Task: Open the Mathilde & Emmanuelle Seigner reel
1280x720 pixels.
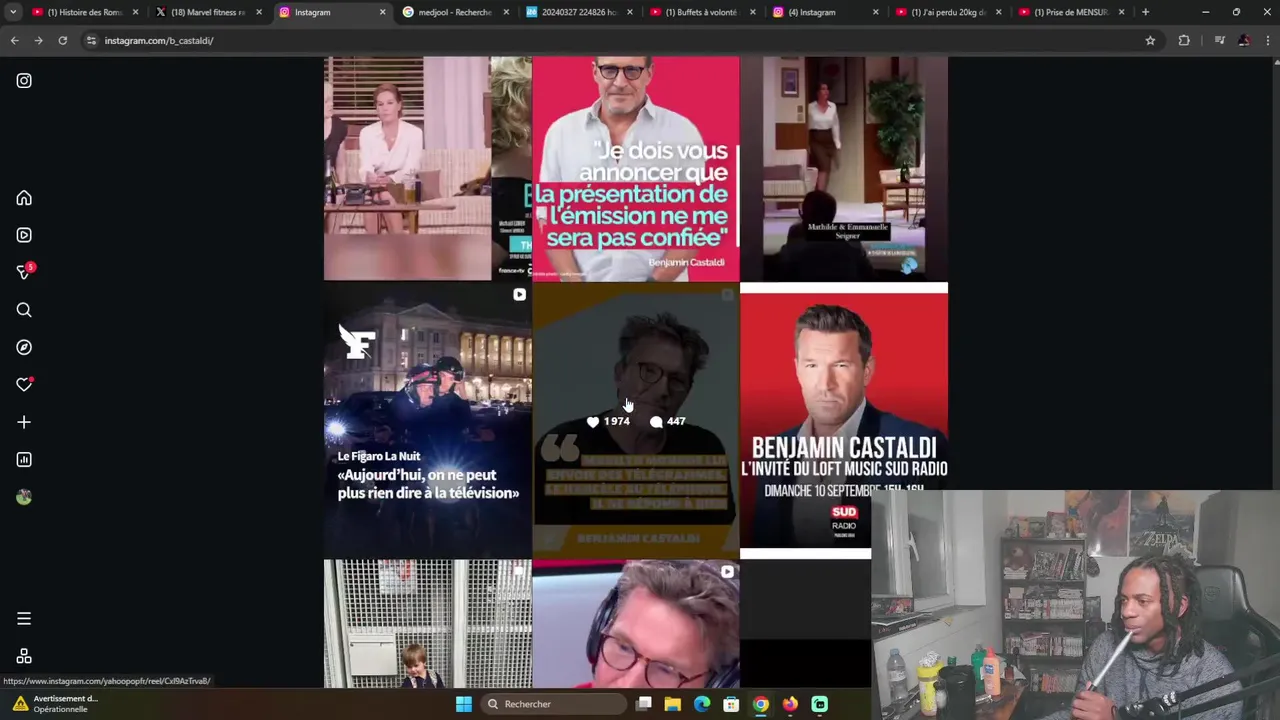Action: [x=844, y=168]
